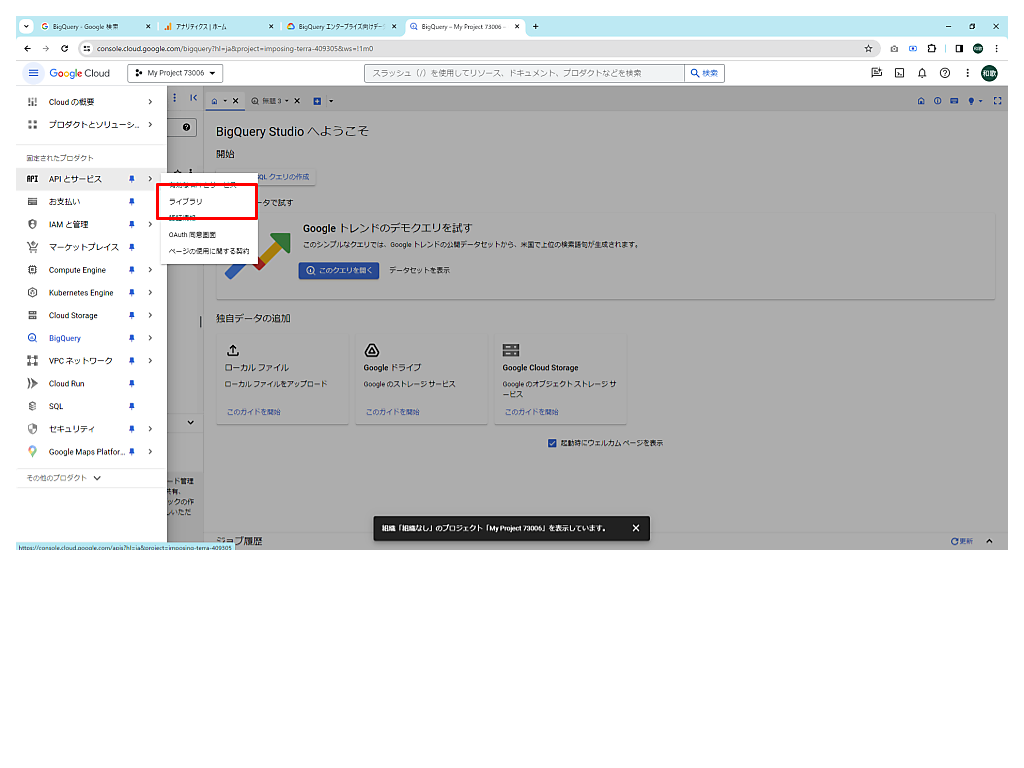1024x768 pixels.
Task: Open the help question-mark menu in header
Action: pos(944,73)
